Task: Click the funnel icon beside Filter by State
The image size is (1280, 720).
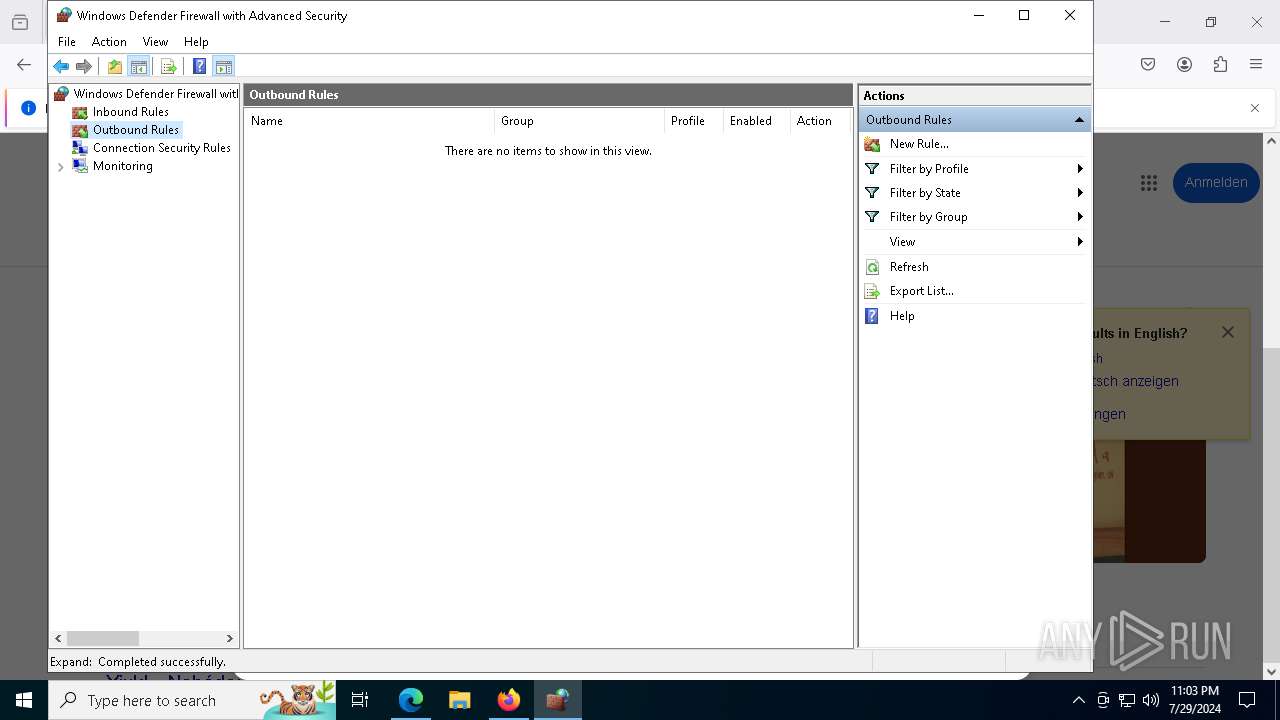Action: (x=872, y=193)
